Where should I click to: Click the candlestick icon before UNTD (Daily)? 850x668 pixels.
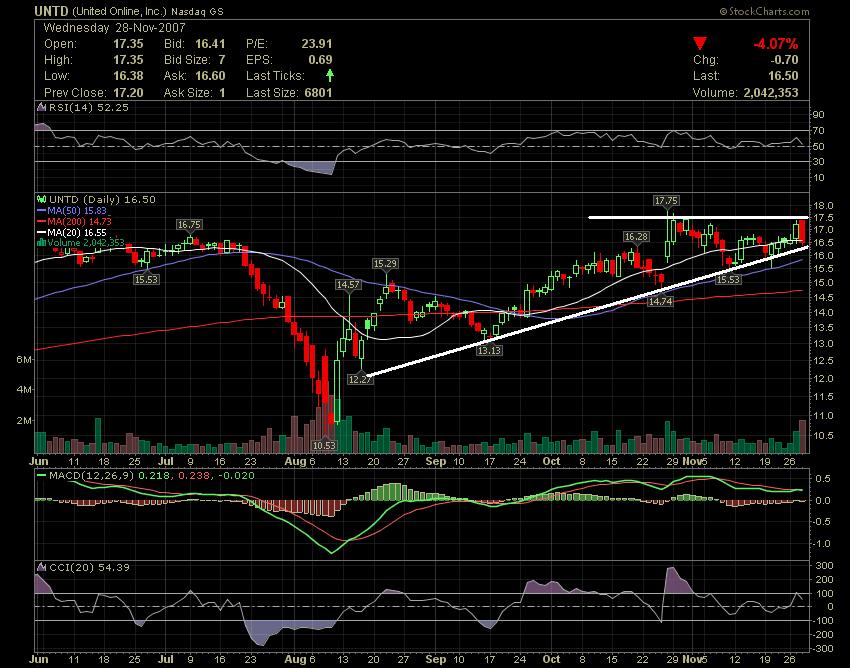41,199
